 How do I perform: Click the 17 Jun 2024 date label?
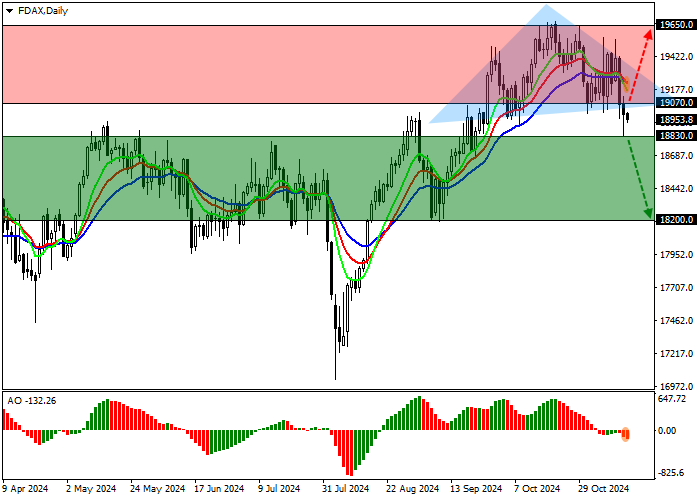click(219, 489)
